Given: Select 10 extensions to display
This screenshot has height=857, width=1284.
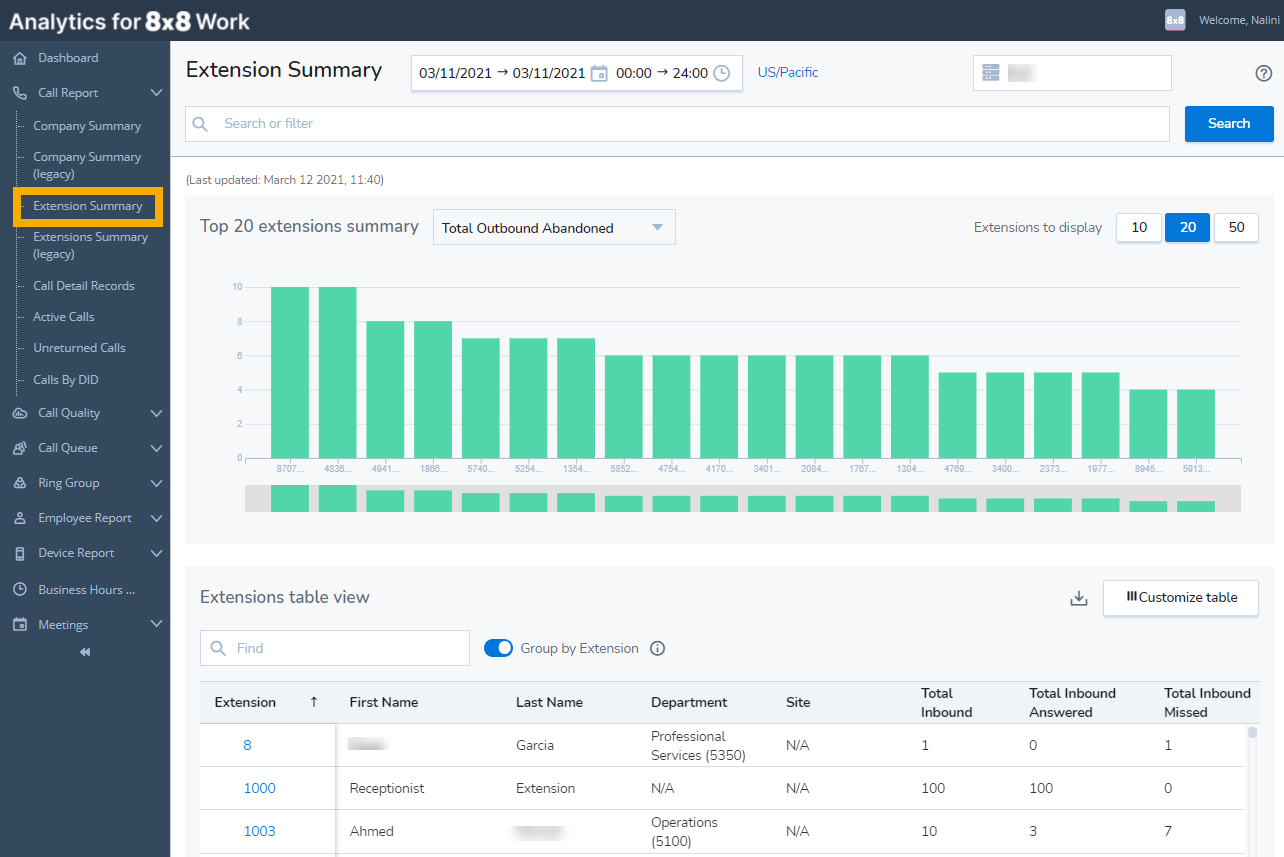Looking at the screenshot, I should [1138, 227].
